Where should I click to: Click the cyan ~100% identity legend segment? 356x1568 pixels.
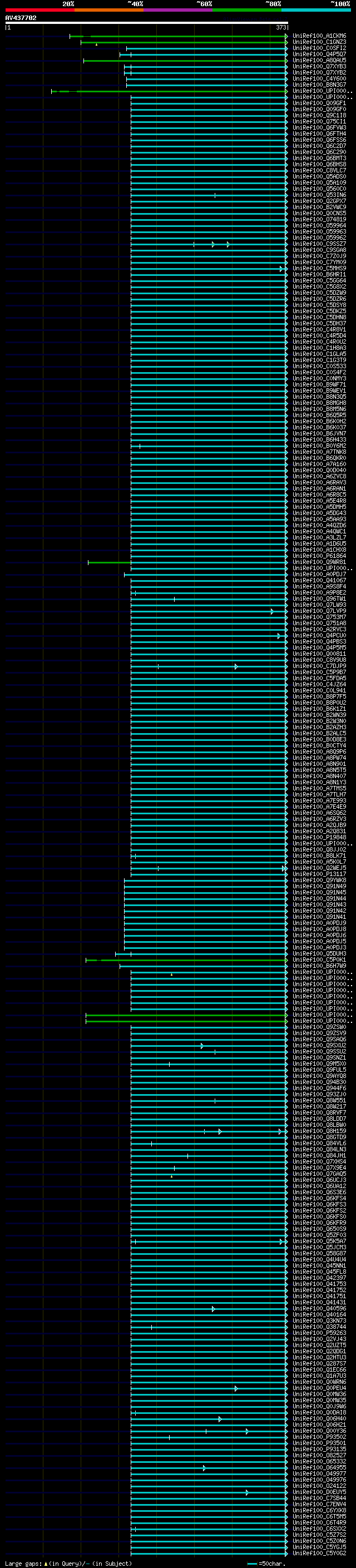[x=316, y=10]
